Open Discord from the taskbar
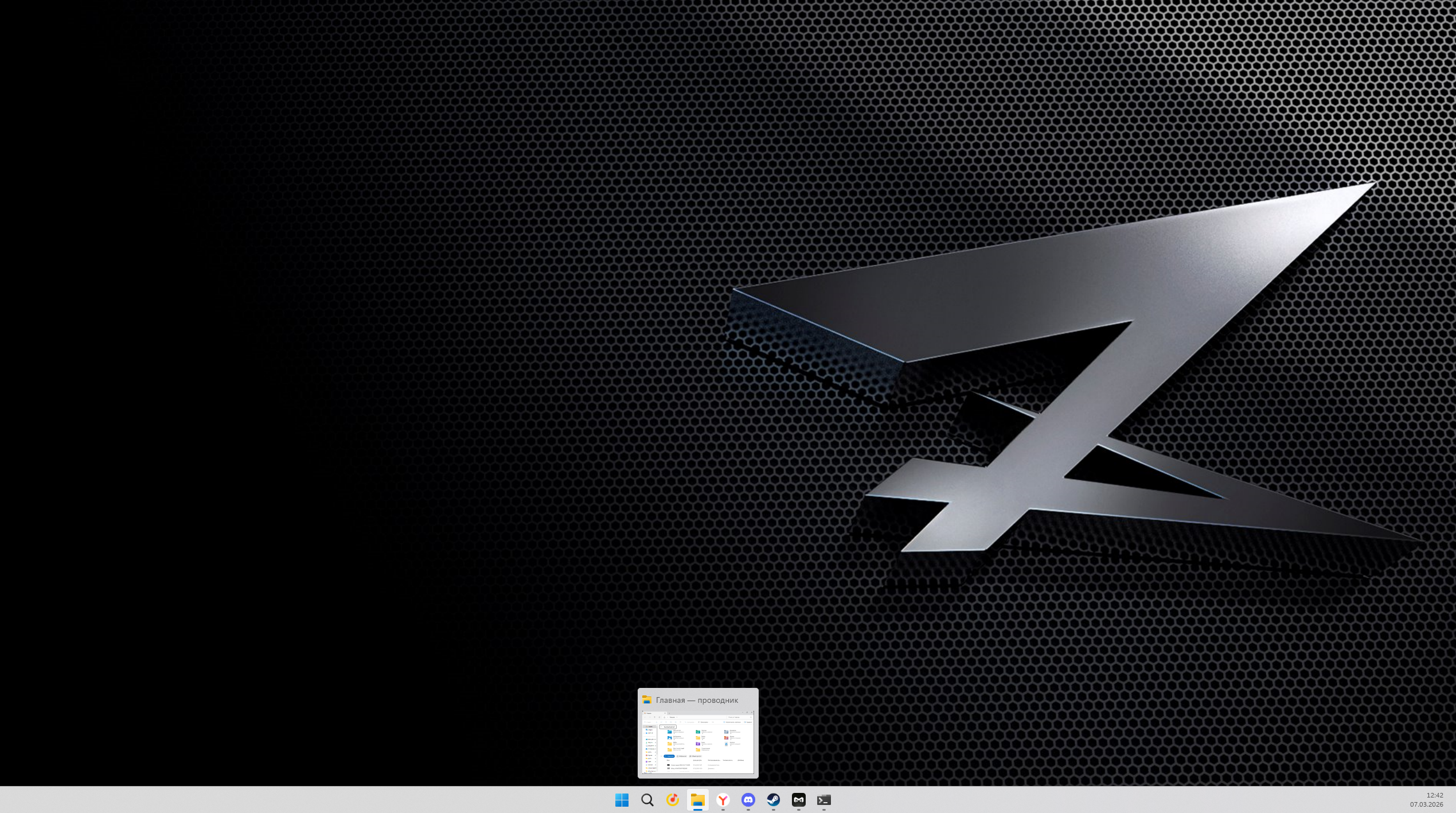The height and width of the screenshot is (813, 1456). coord(748,800)
